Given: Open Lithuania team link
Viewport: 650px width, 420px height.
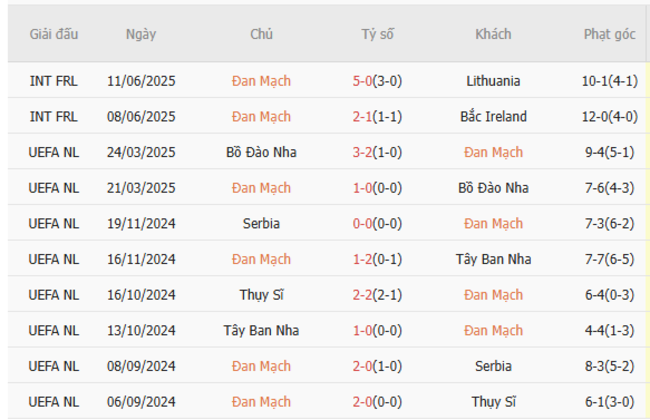Looking at the screenshot, I should click(493, 81).
